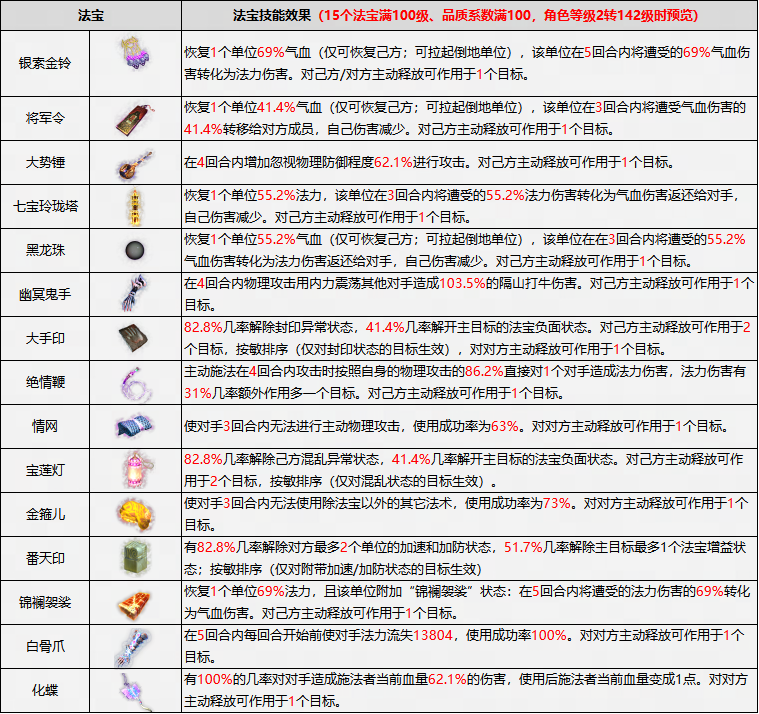Select the 绝情鞭 name cell
759x714 pixels.
pos(45,382)
